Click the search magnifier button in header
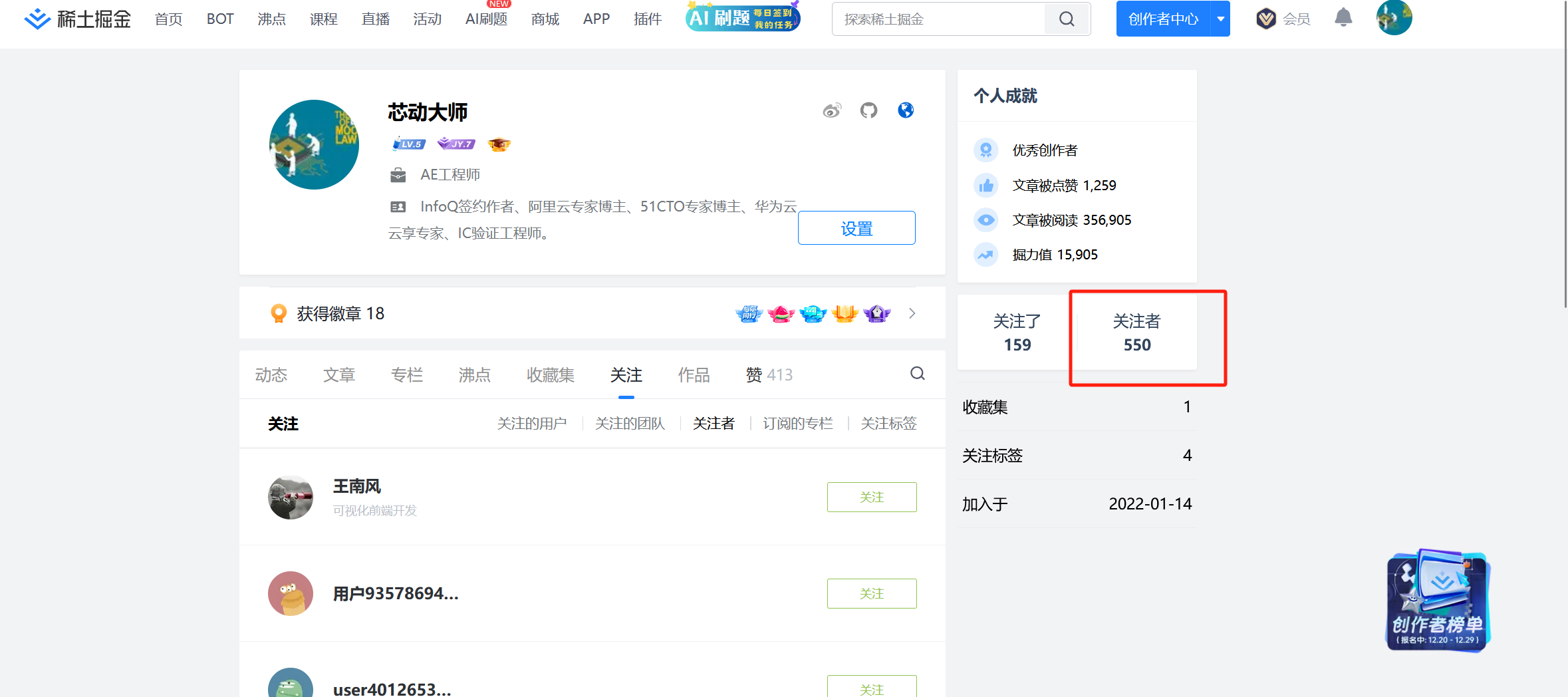 [x=1067, y=19]
